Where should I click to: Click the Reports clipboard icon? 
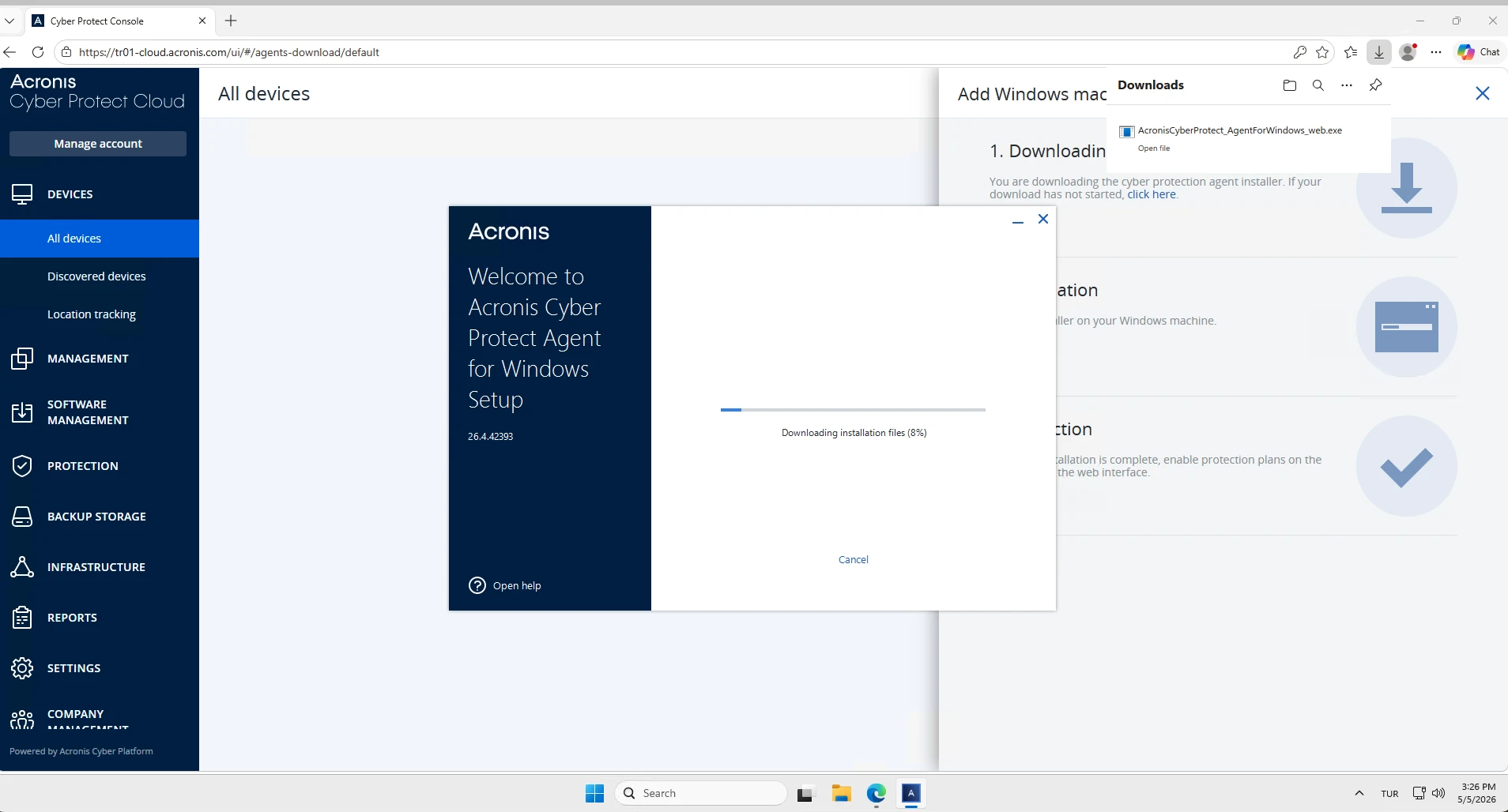(x=22, y=618)
